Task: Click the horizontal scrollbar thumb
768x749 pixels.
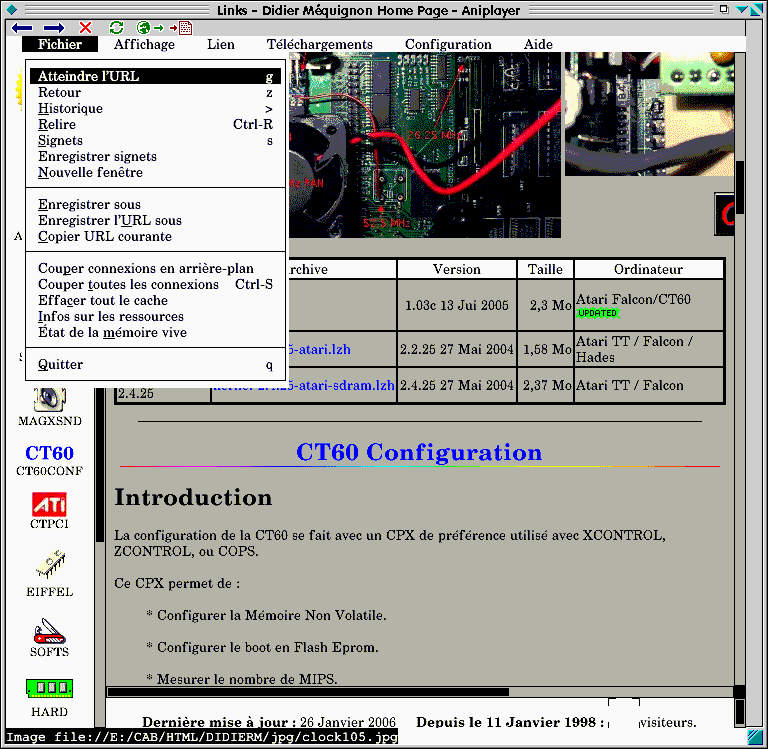Action: click(308, 692)
